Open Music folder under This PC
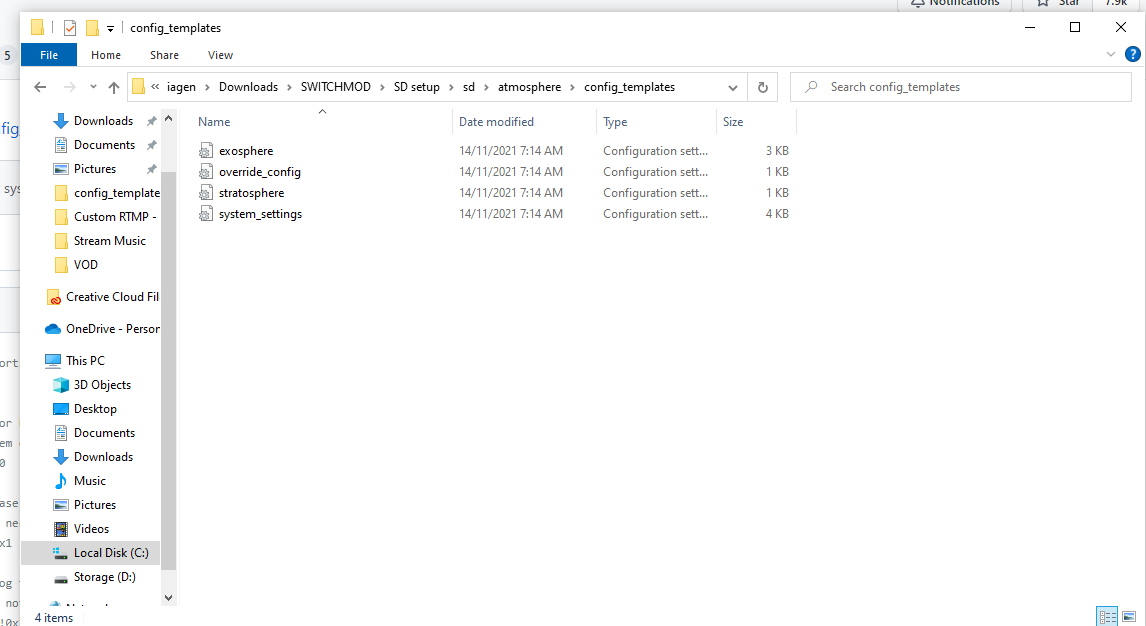The height and width of the screenshot is (626, 1146). point(89,482)
